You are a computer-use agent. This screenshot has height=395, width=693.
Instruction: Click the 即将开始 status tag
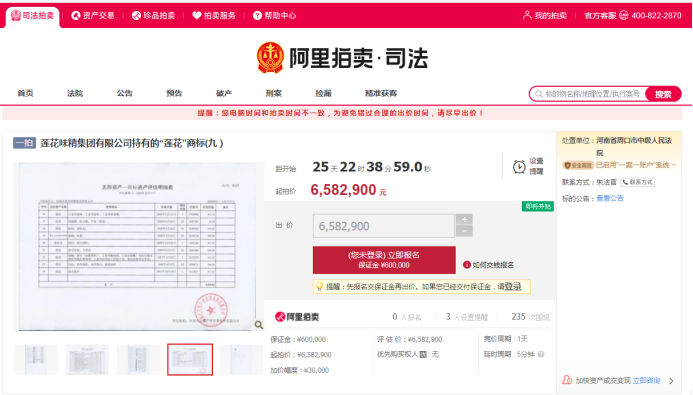coord(538,206)
